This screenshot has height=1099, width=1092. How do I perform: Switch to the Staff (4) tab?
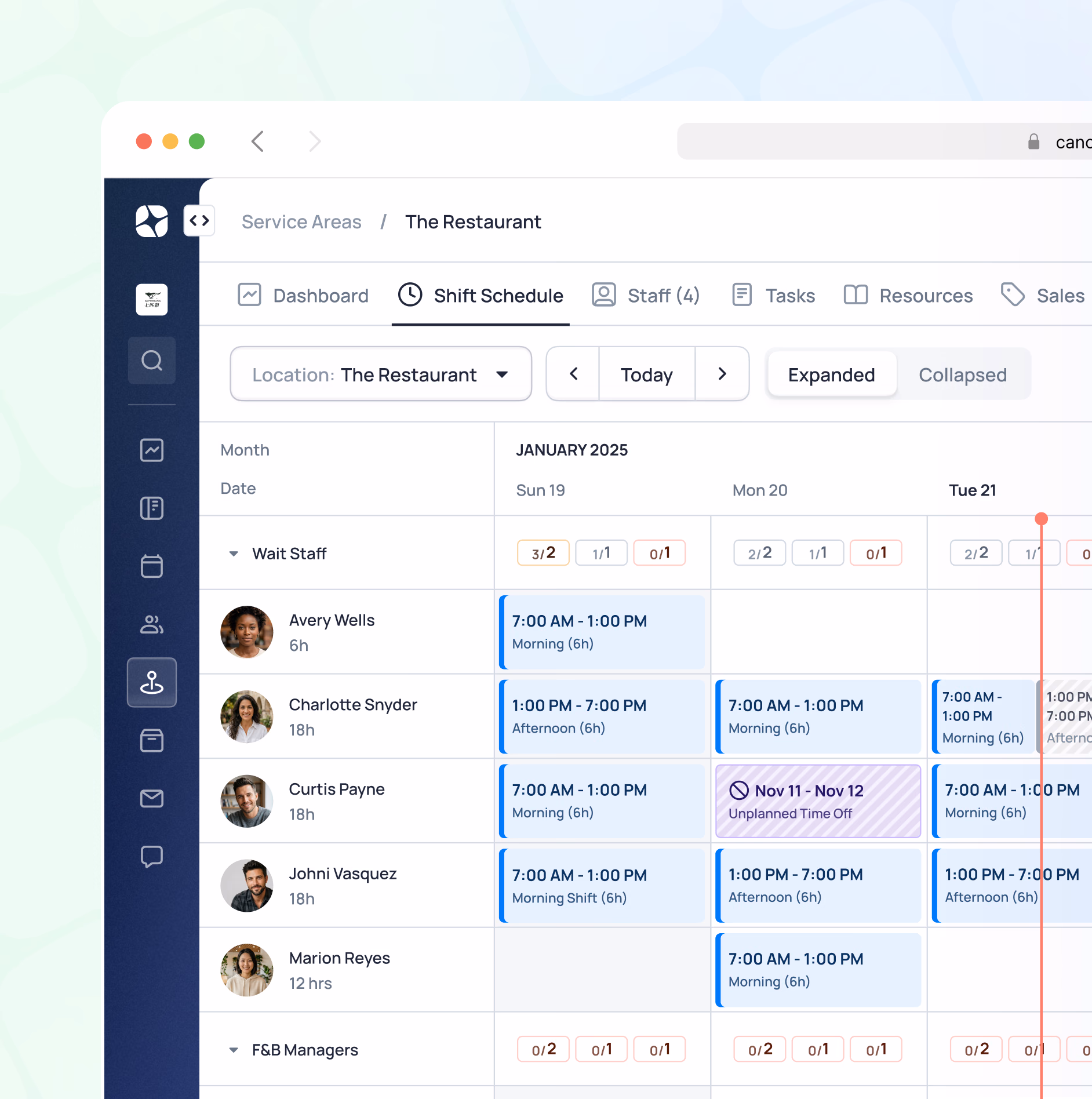point(646,296)
